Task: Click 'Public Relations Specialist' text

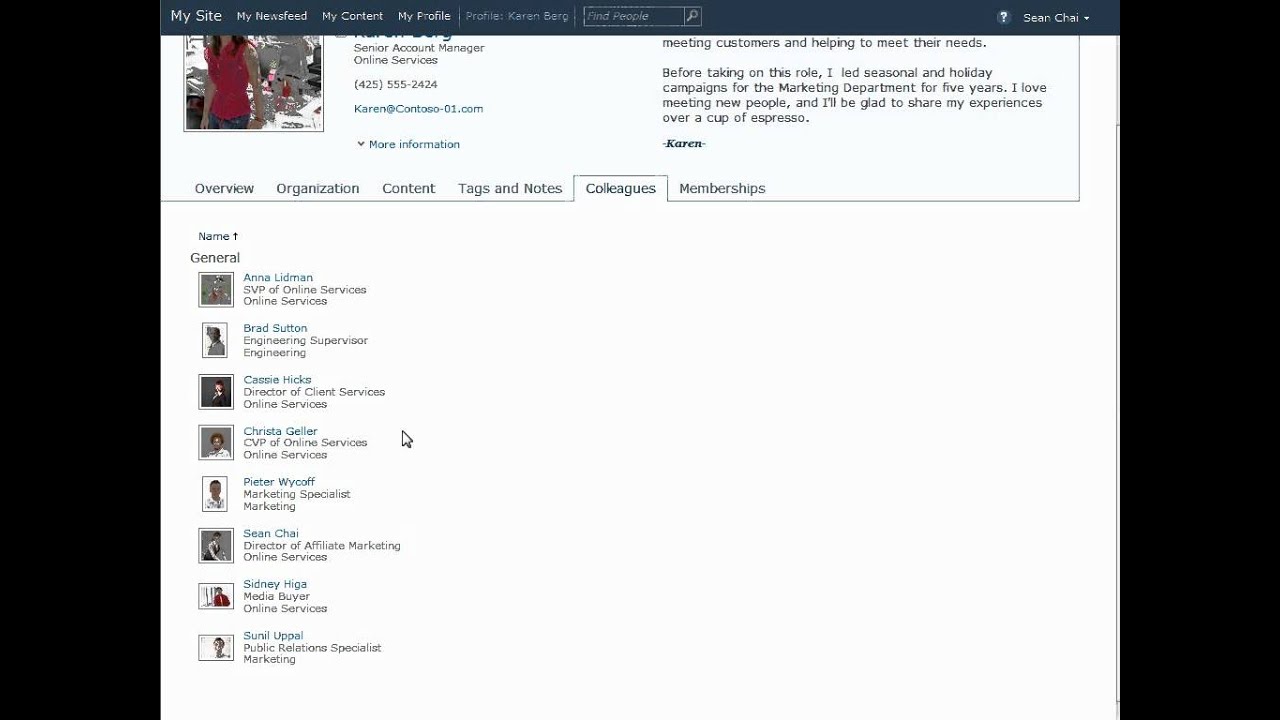Action: click(312, 648)
